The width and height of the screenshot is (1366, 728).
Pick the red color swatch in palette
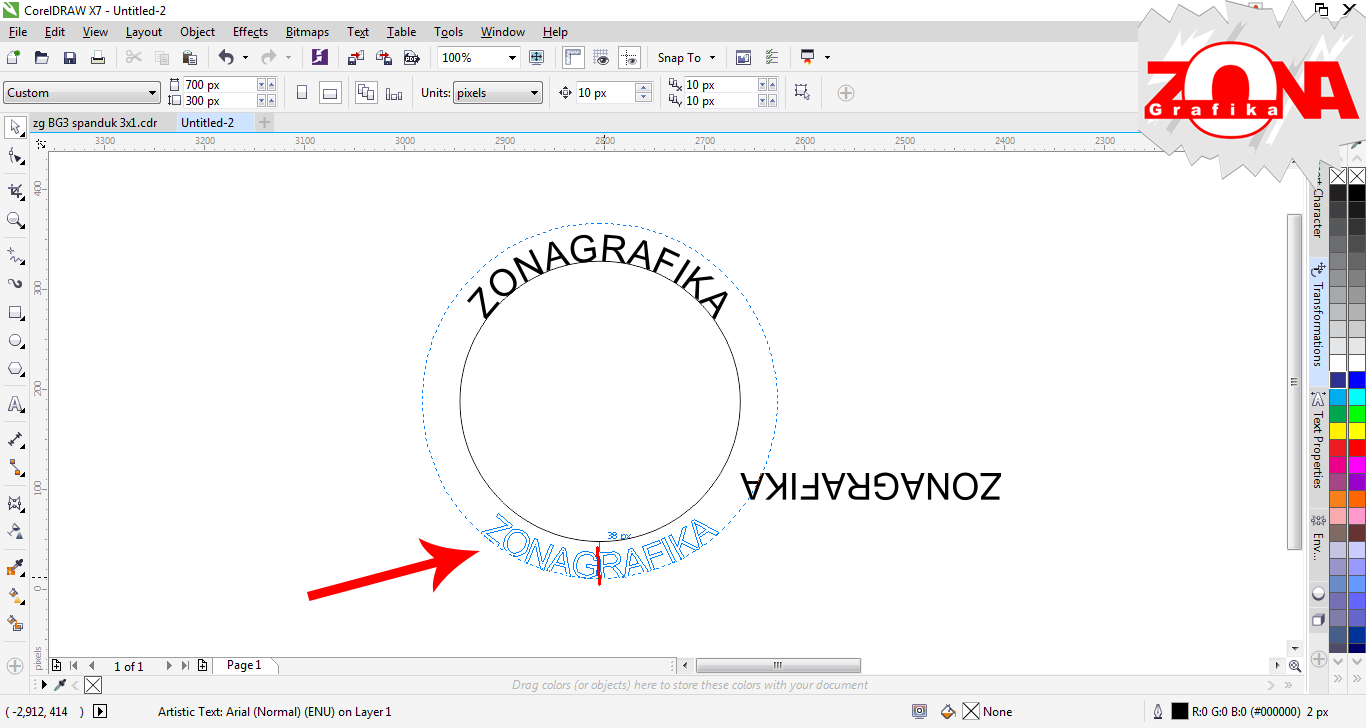point(1357,447)
